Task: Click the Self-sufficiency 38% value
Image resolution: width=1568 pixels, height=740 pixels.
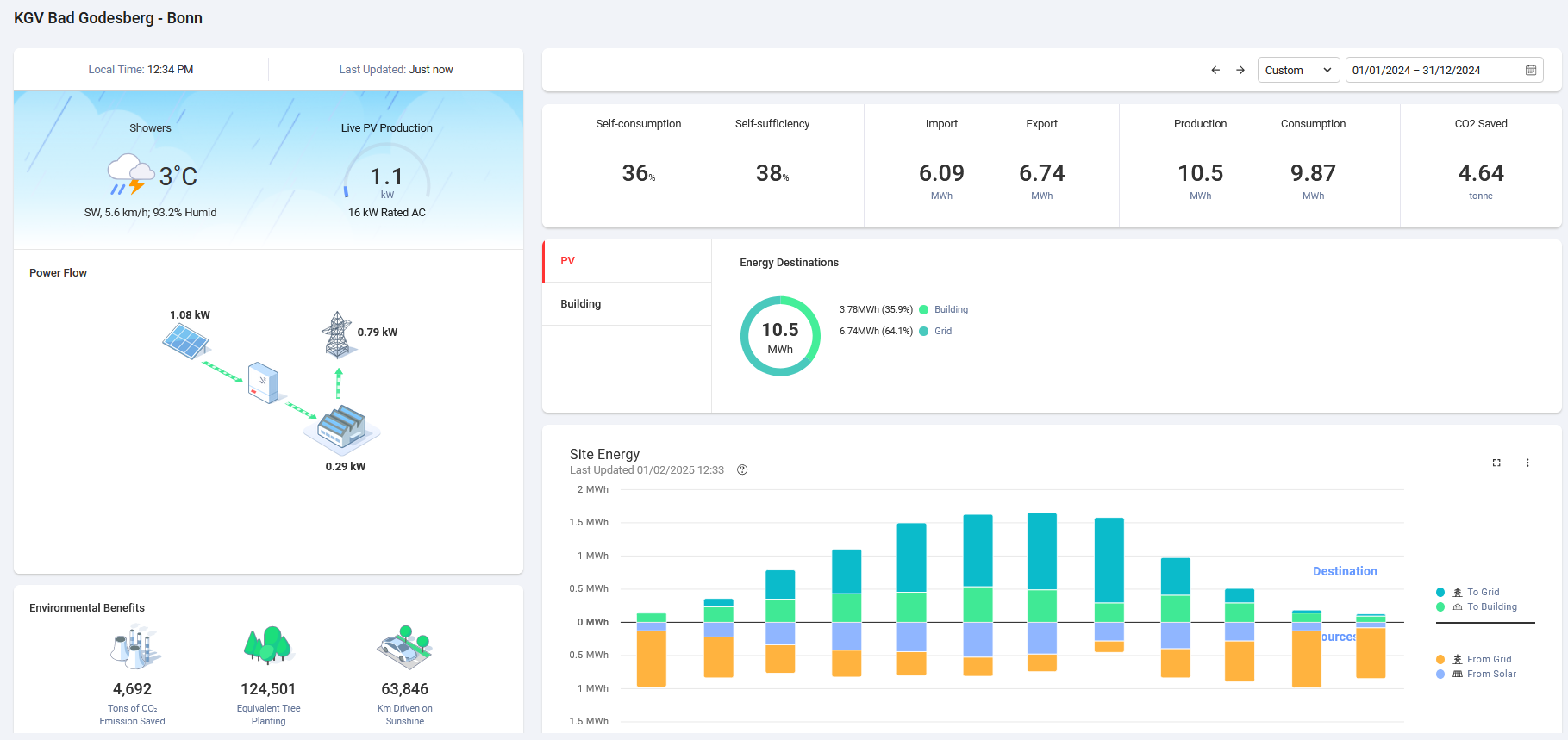Action: tap(772, 174)
